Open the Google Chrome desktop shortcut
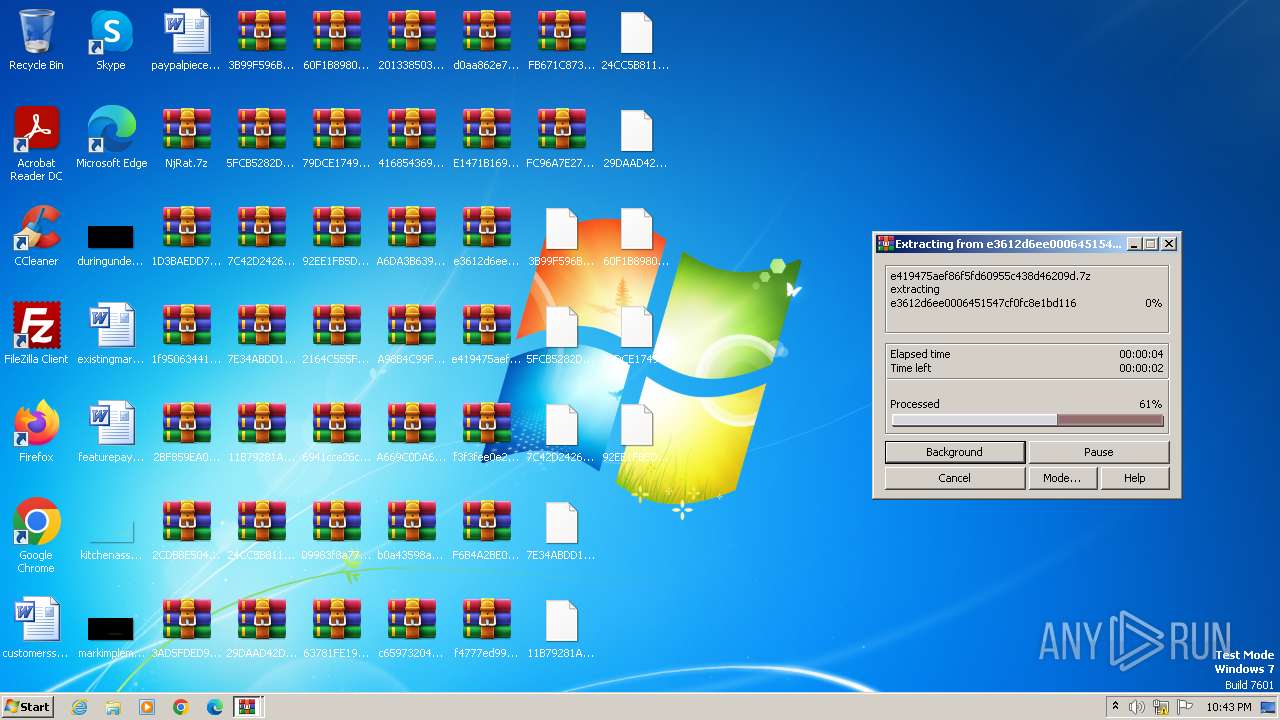 tap(36, 523)
